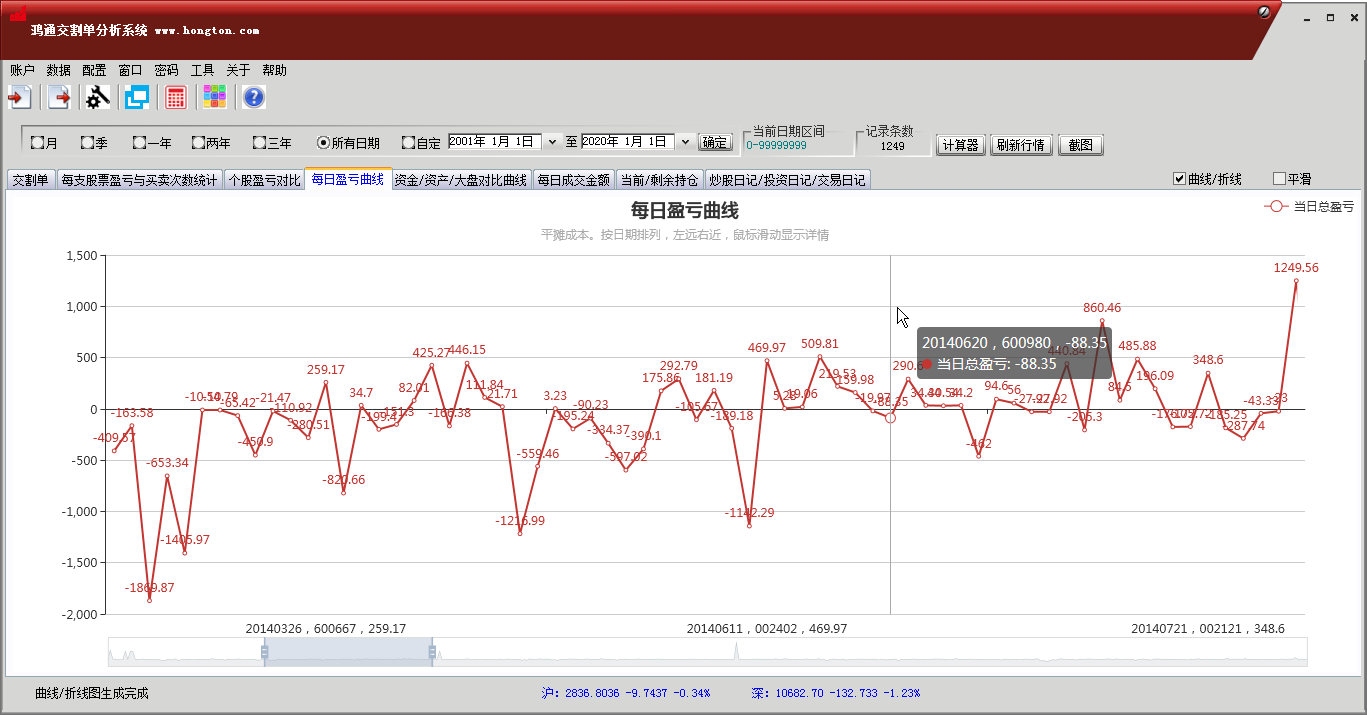Open the 关于 menu
Viewport: 1367px width, 715px height.
pyautogui.click(x=238, y=70)
